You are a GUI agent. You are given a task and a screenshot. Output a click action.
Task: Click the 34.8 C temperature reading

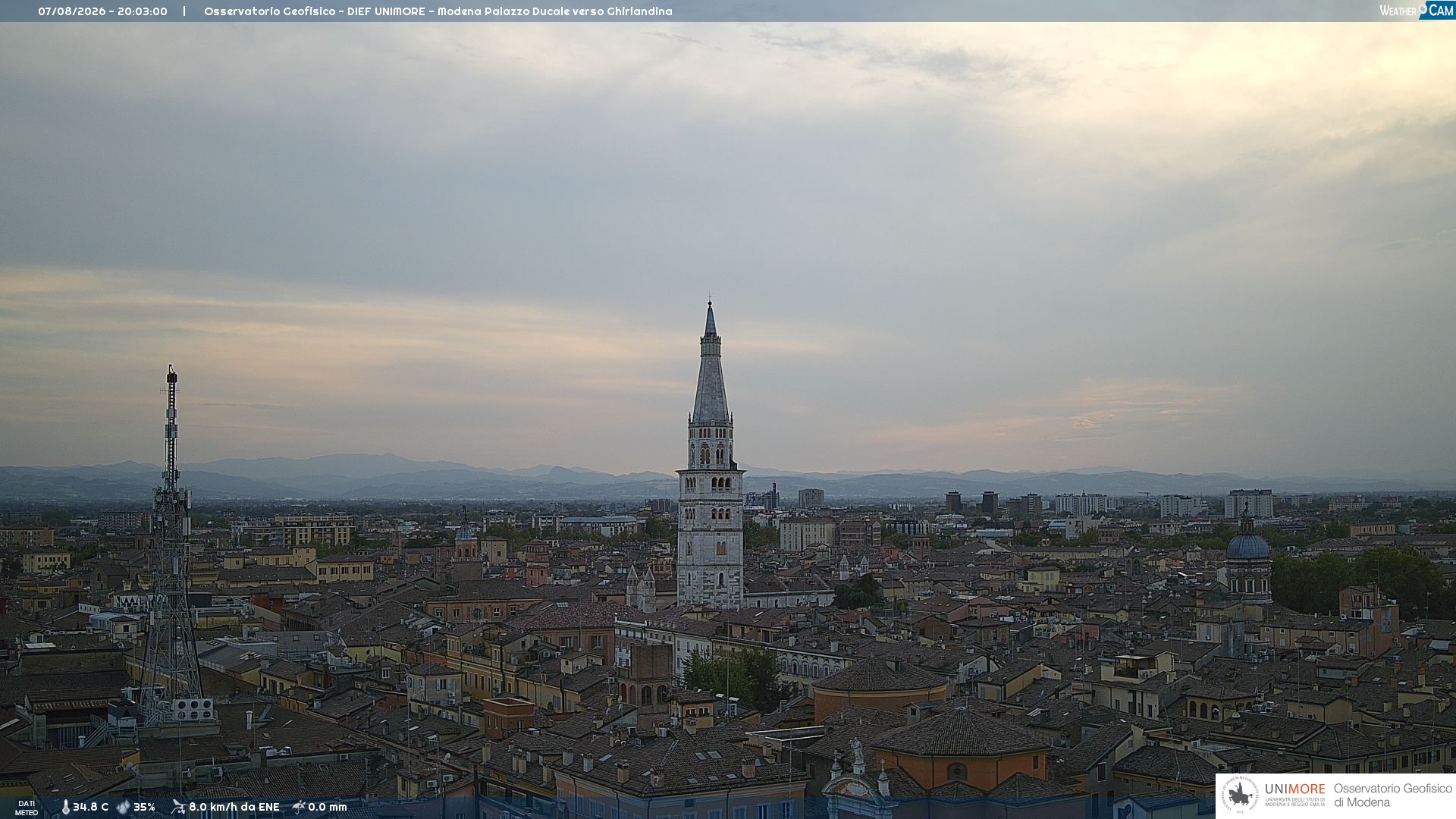click(90, 807)
